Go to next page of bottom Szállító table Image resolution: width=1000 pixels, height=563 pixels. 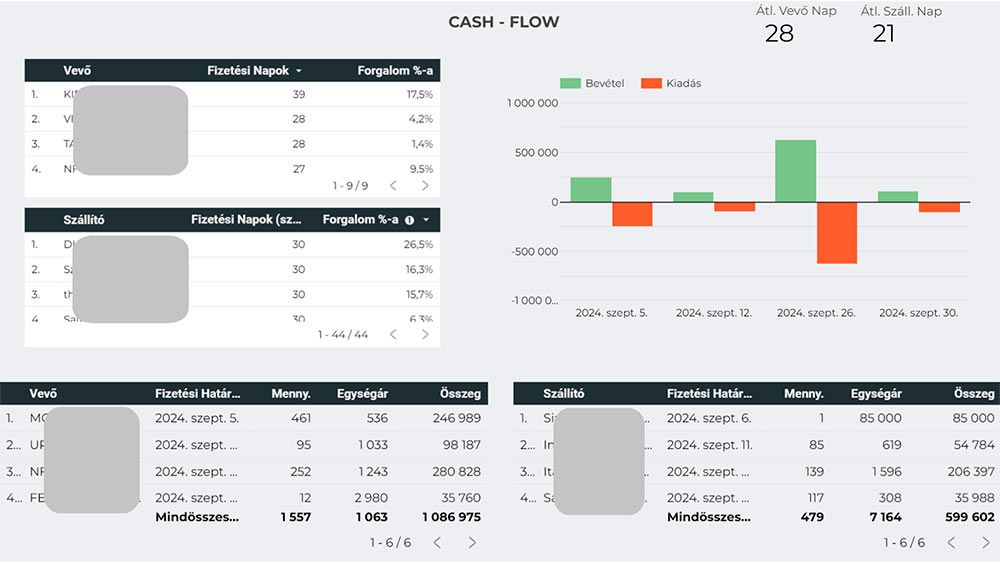click(x=985, y=542)
